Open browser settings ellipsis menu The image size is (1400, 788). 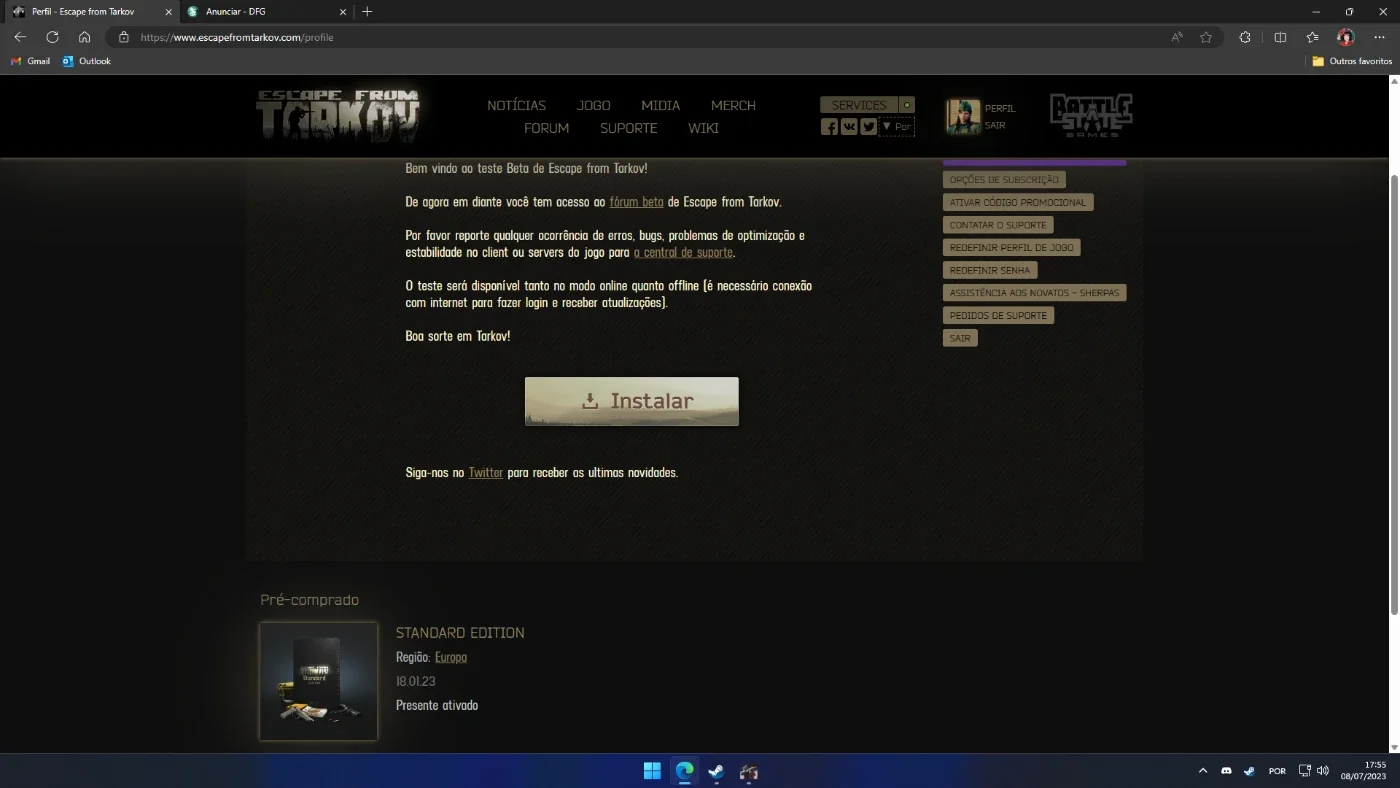pos(1379,37)
